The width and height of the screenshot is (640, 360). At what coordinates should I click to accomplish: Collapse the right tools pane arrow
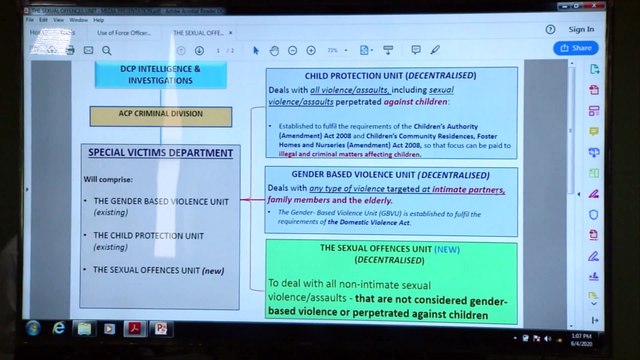coord(579,194)
